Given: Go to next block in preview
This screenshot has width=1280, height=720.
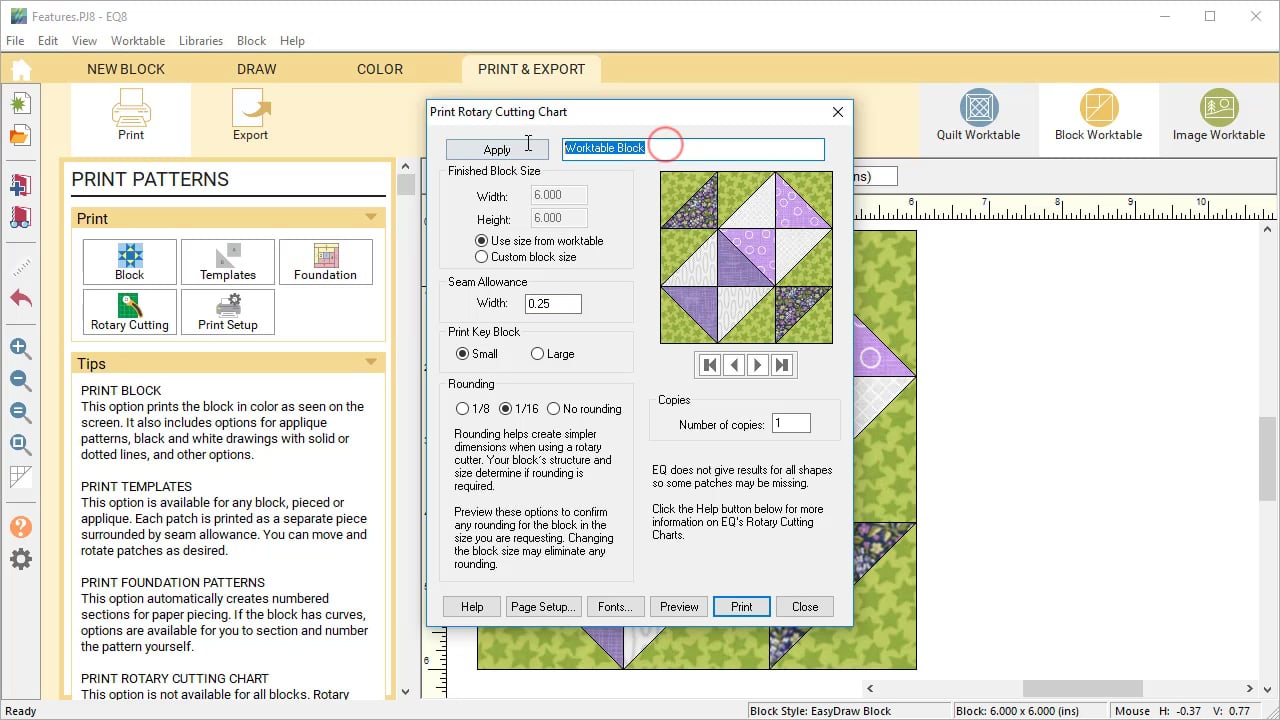Looking at the screenshot, I should click(x=758, y=365).
